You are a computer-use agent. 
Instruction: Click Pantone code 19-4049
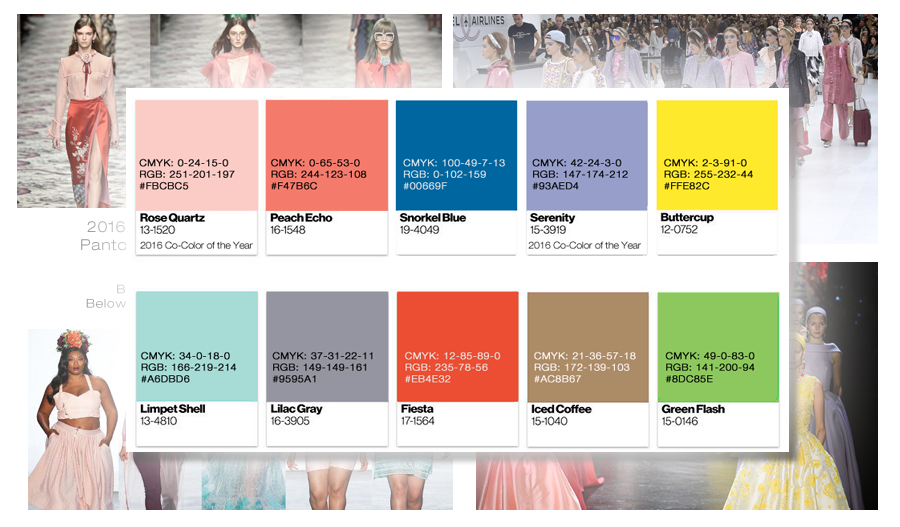click(420, 230)
